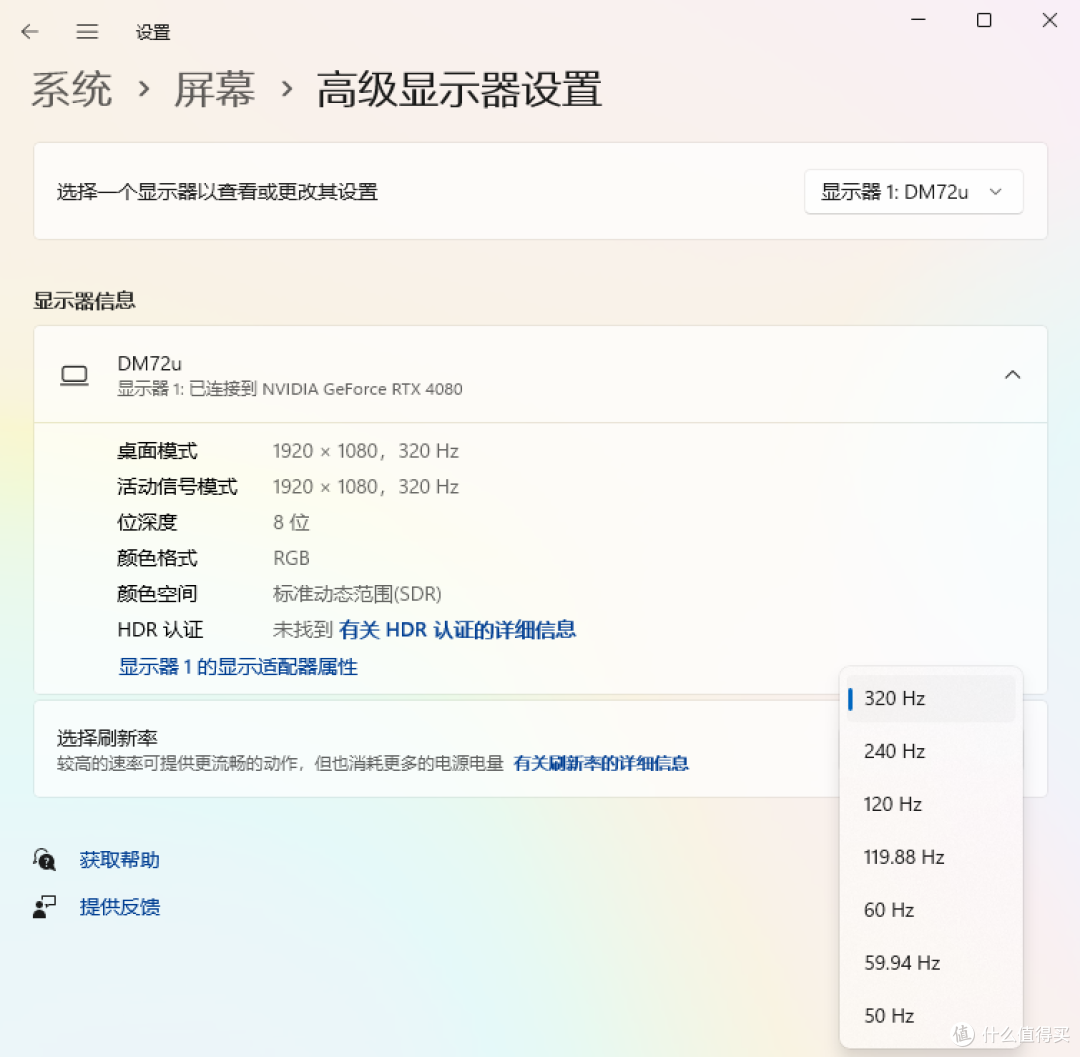Open display adapter properties for monitor 1
Viewport: 1080px width, 1057px height.
click(238, 667)
